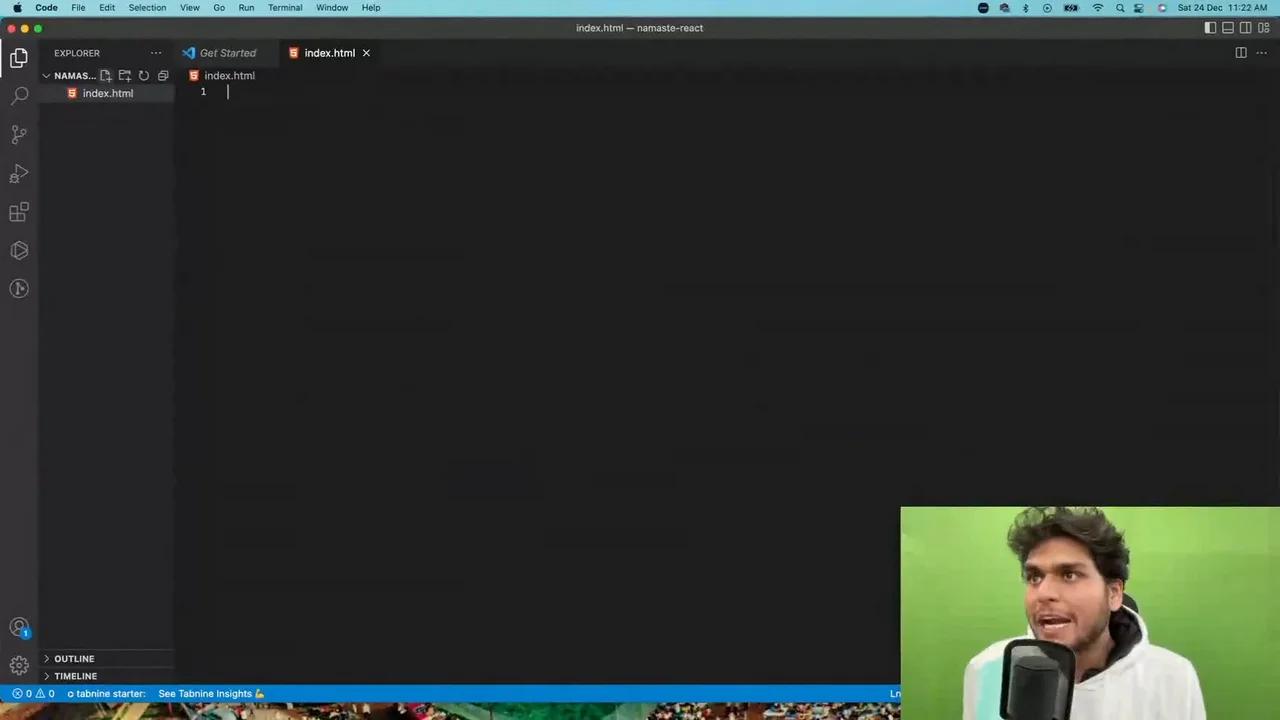This screenshot has height=720, width=1280.
Task: Select the Source Control icon
Action: point(19,134)
